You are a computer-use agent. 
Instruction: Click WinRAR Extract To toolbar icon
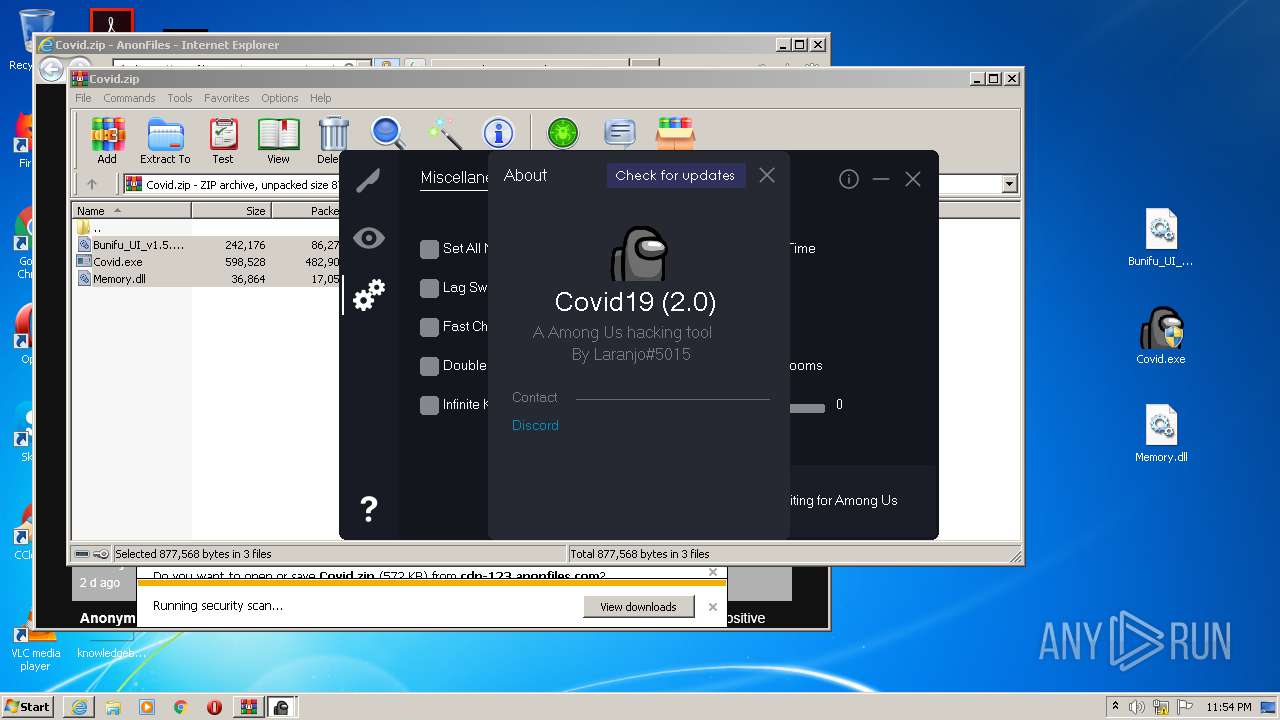165,141
